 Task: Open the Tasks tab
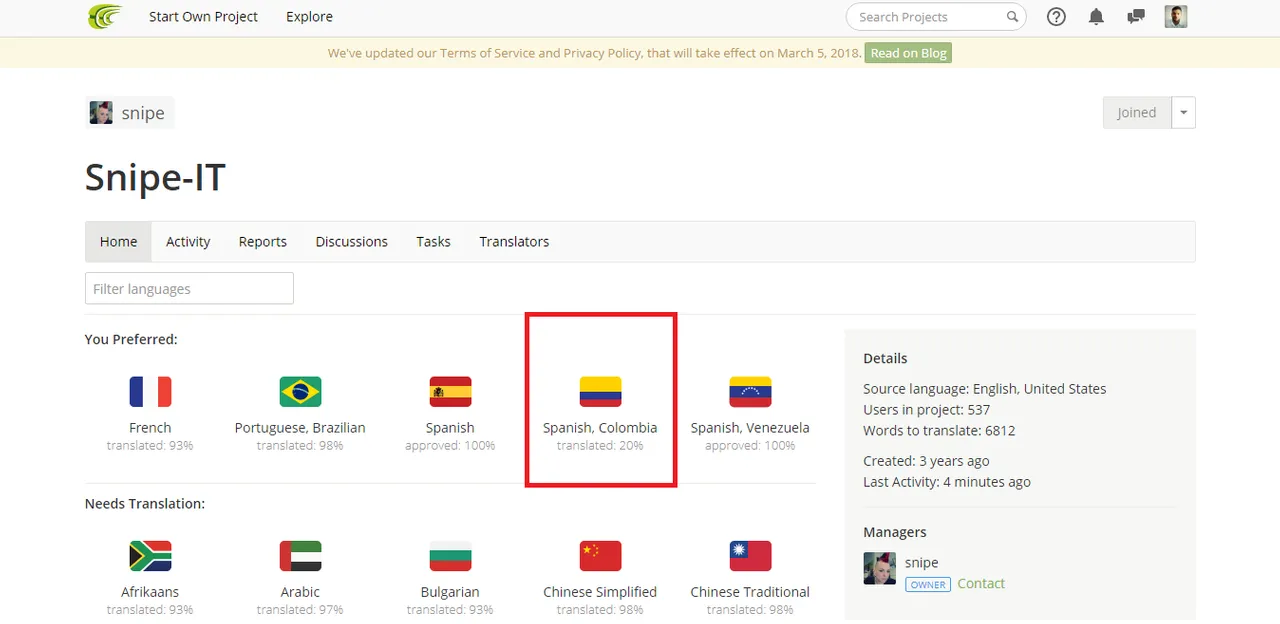[433, 242]
